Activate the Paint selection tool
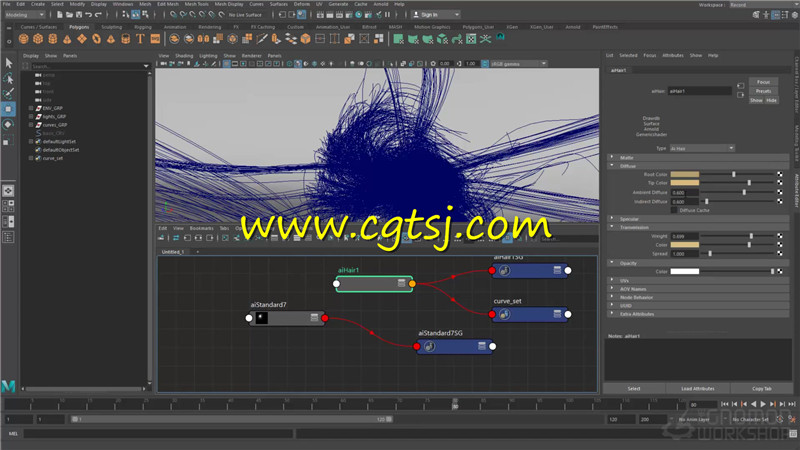This screenshot has height=450, width=800. (x=9, y=93)
